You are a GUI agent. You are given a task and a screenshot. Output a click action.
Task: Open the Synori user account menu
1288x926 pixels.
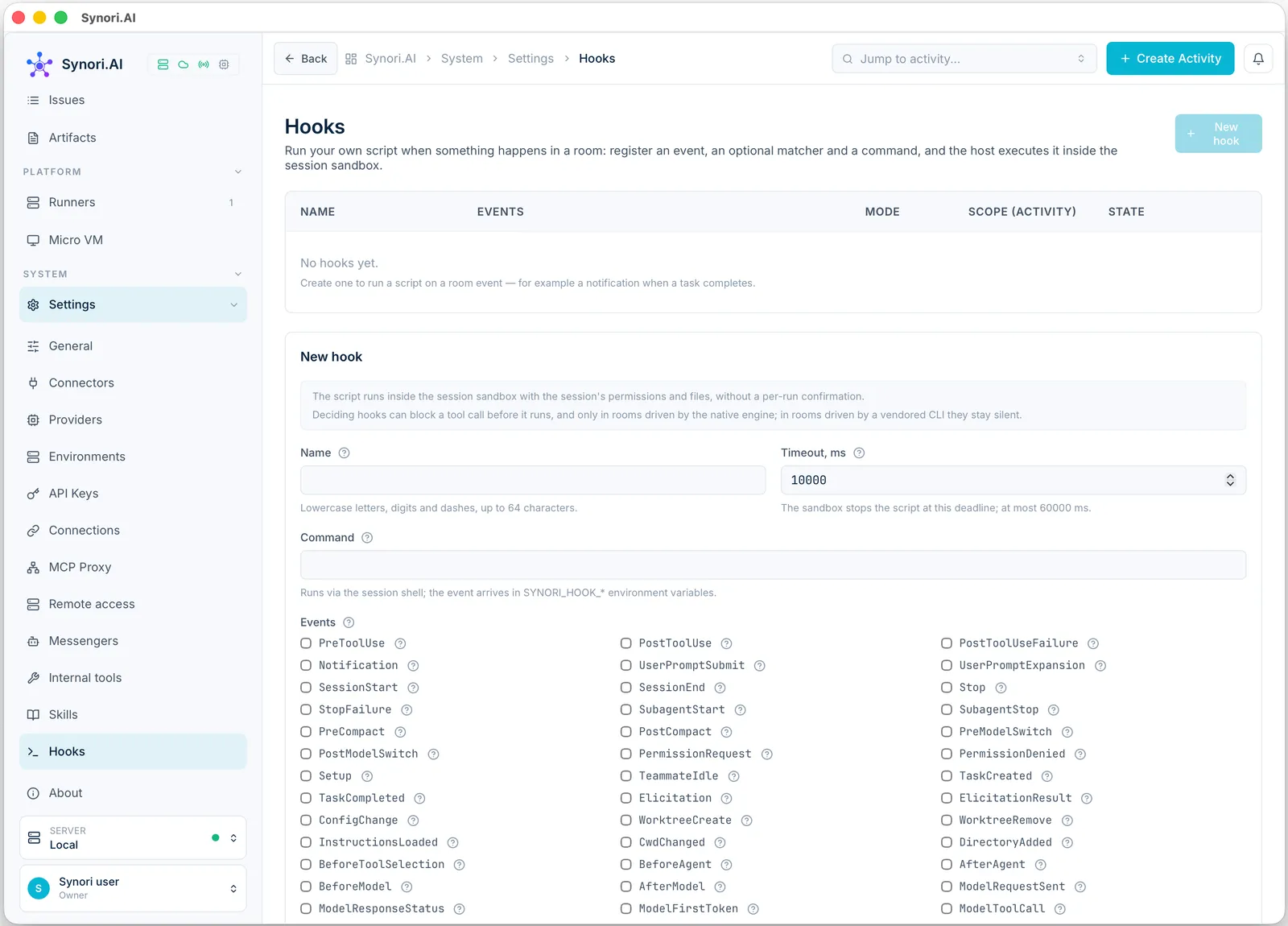[133, 888]
